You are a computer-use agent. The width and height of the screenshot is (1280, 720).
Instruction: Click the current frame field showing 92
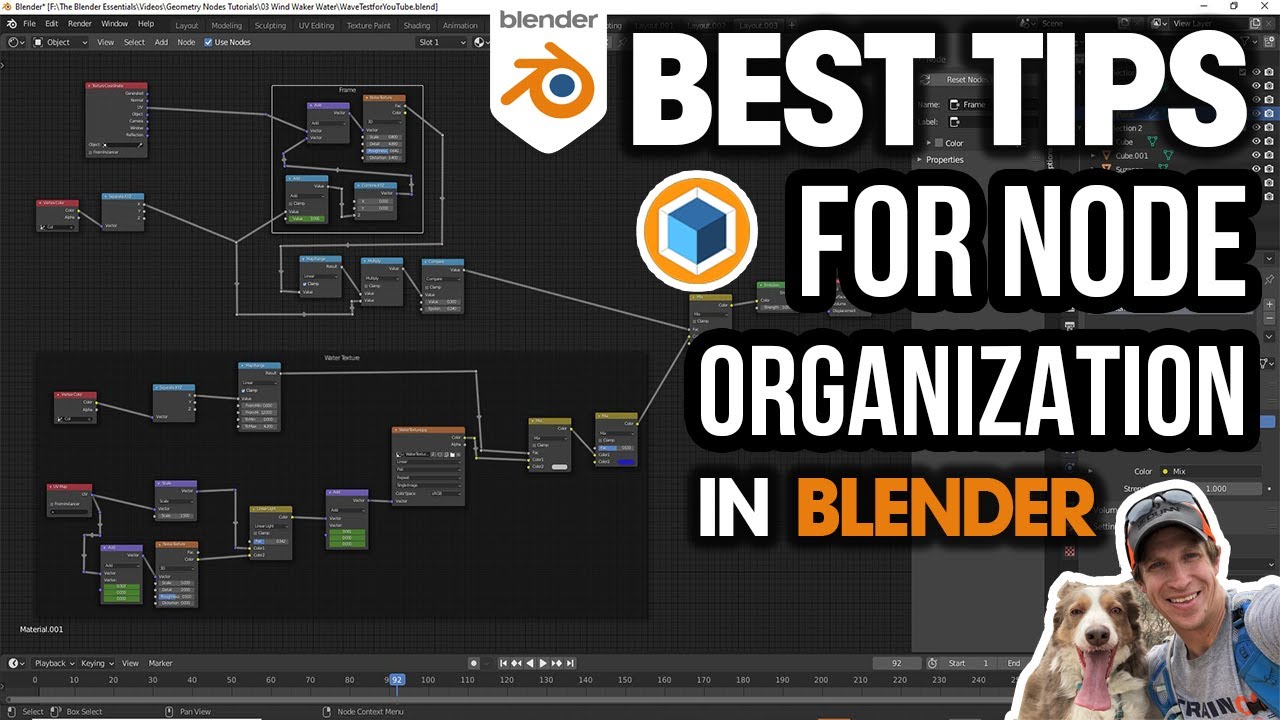point(896,663)
